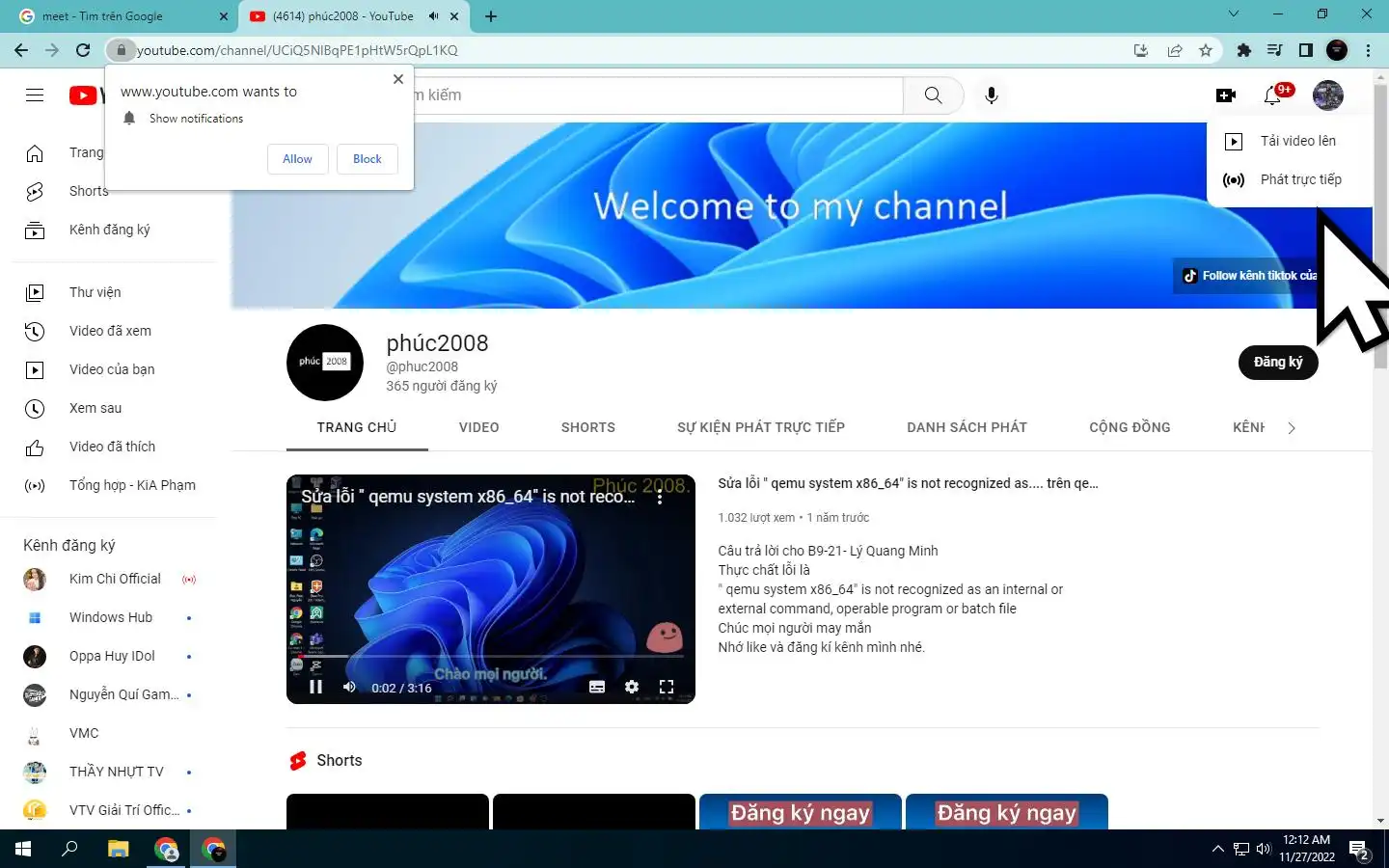Image resolution: width=1389 pixels, height=868 pixels.
Task: Open Video đã thích liked videos
Action: [114, 447]
